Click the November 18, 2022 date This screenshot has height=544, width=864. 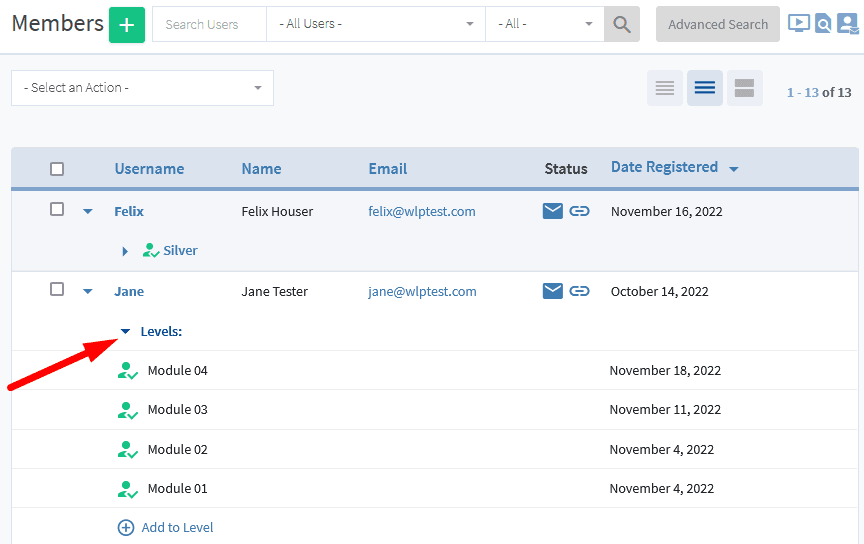pos(665,370)
